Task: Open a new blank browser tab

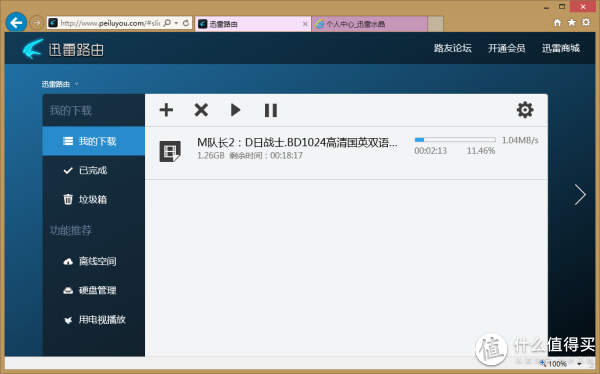Action: 435,24
